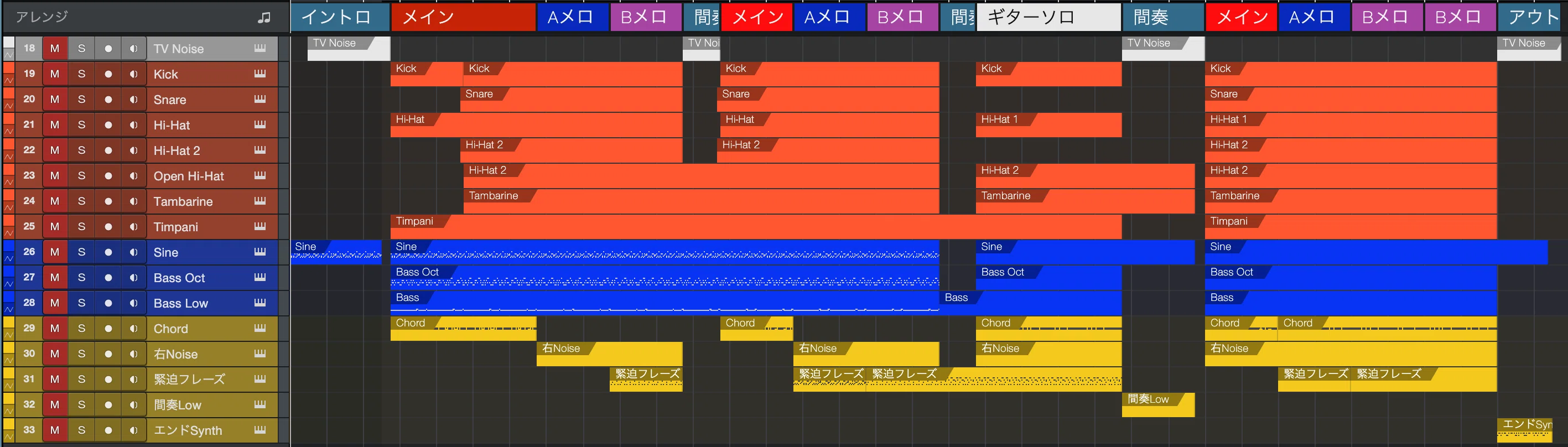The image size is (1568, 447).
Task: Select the アウト arranger section
Action: click(x=1532, y=17)
